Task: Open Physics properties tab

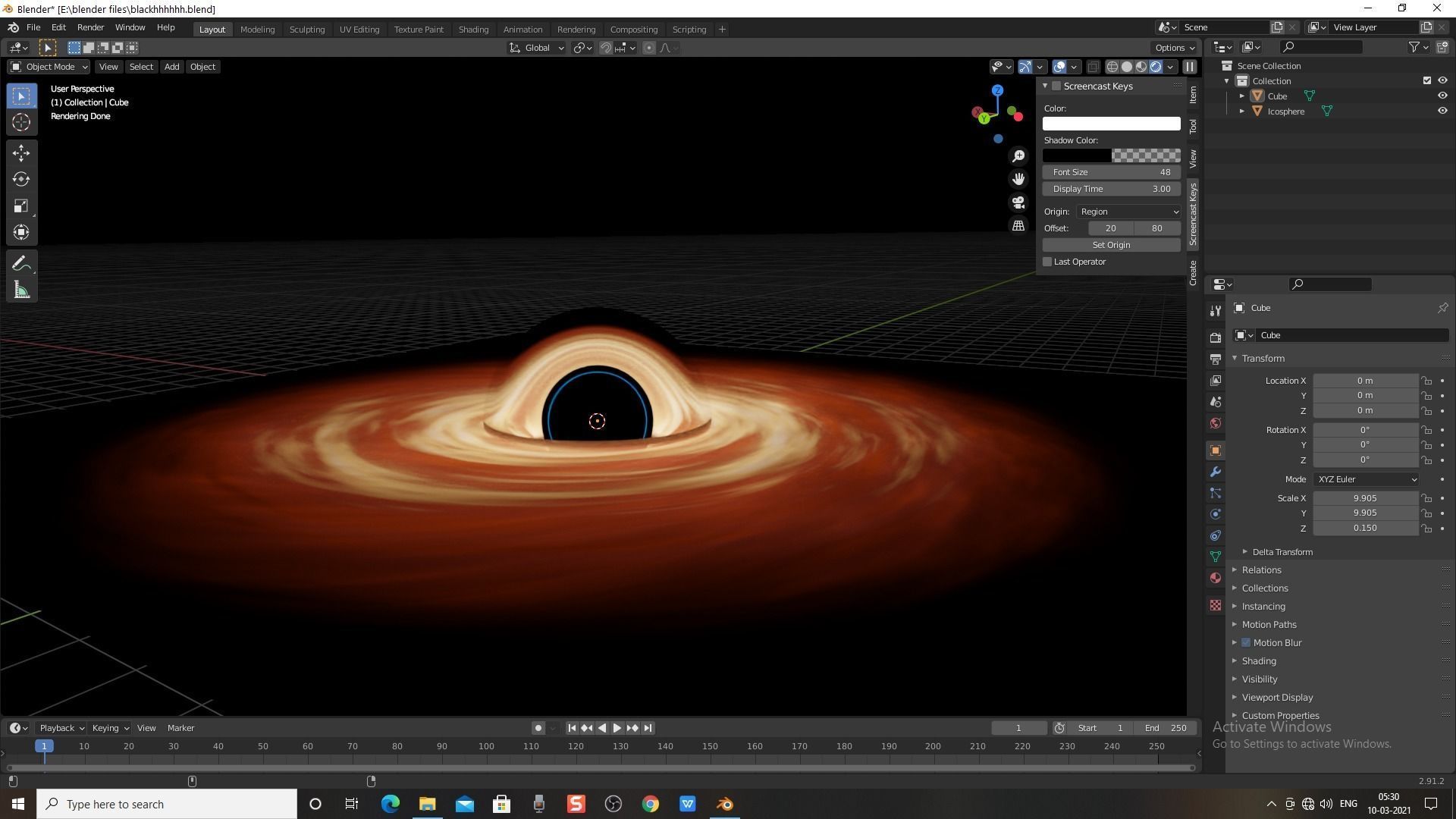Action: pos(1216,514)
